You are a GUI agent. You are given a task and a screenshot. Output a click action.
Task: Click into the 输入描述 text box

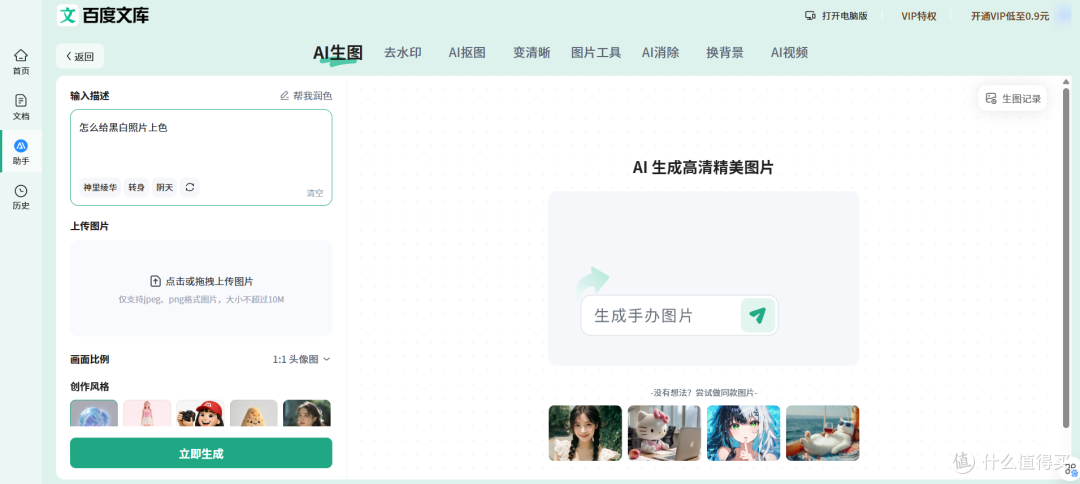(x=201, y=158)
